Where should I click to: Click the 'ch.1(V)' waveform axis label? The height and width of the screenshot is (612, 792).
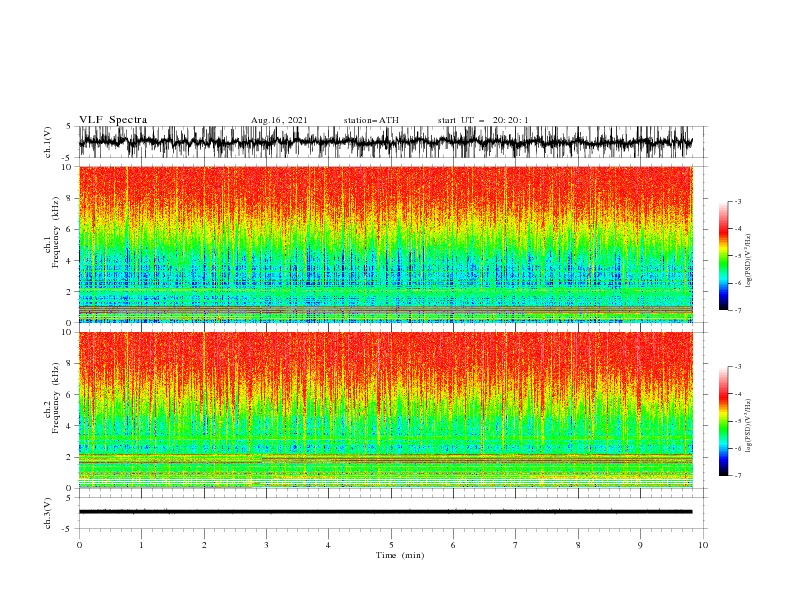48,142
